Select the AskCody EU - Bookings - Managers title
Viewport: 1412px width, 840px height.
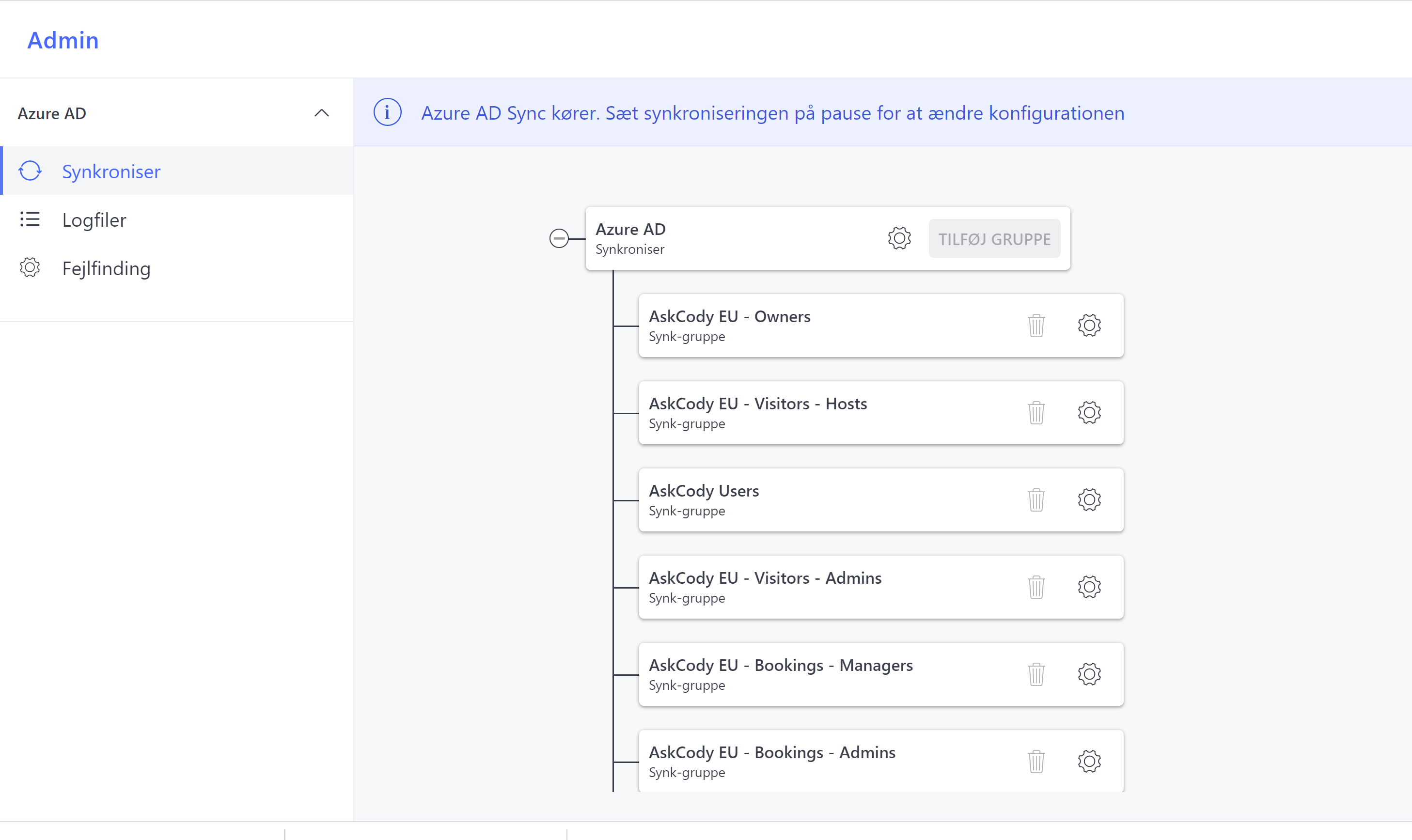(781, 665)
